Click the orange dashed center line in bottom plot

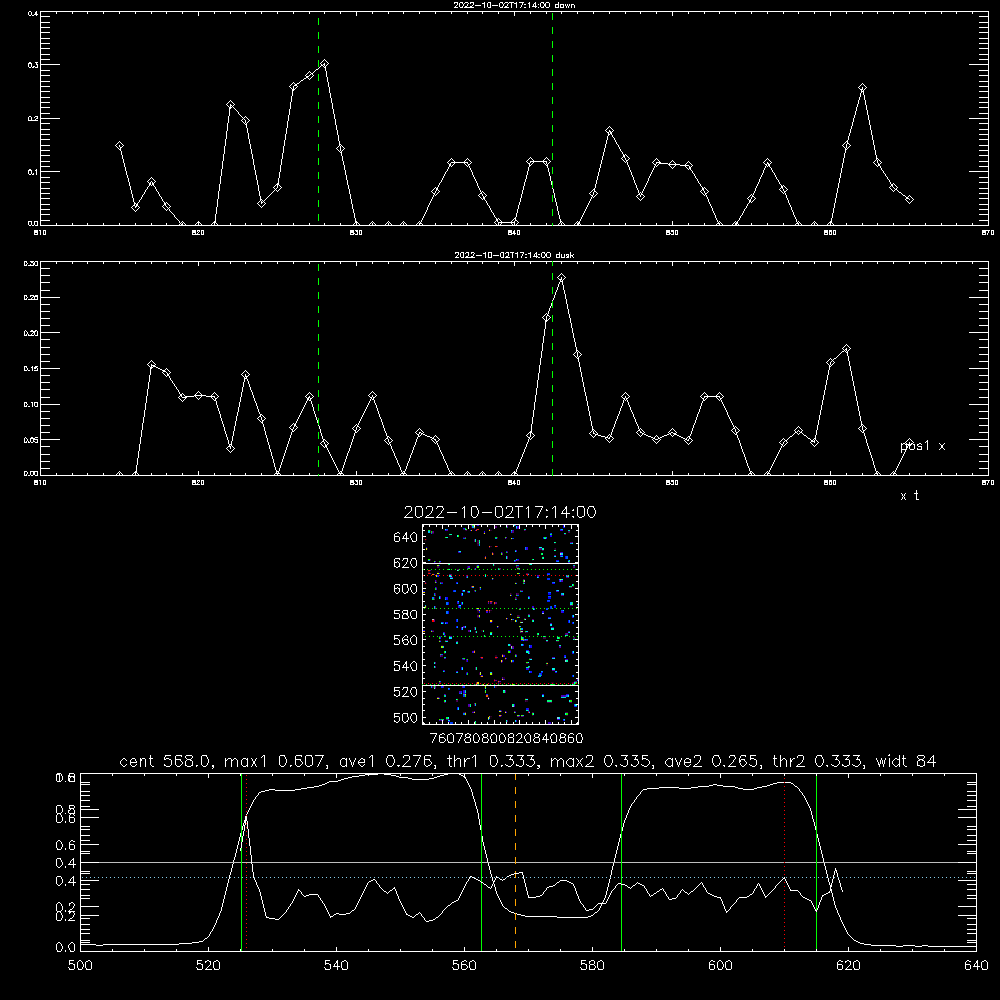point(515,862)
